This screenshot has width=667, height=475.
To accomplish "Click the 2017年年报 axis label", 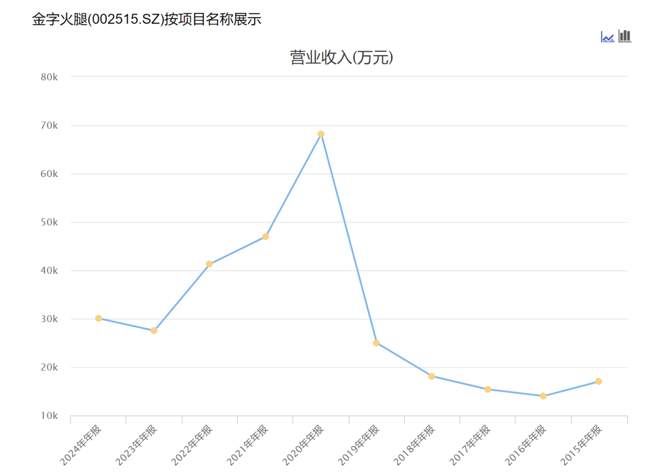I will (x=470, y=445).
